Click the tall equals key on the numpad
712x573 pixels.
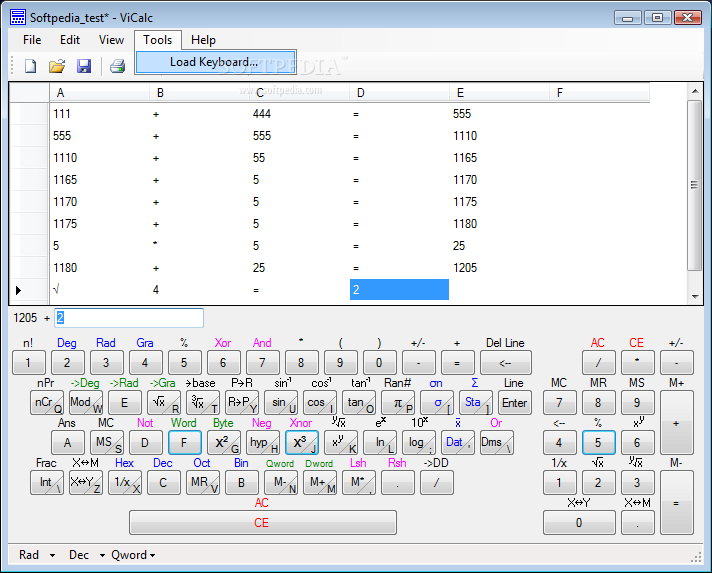[677, 503]
